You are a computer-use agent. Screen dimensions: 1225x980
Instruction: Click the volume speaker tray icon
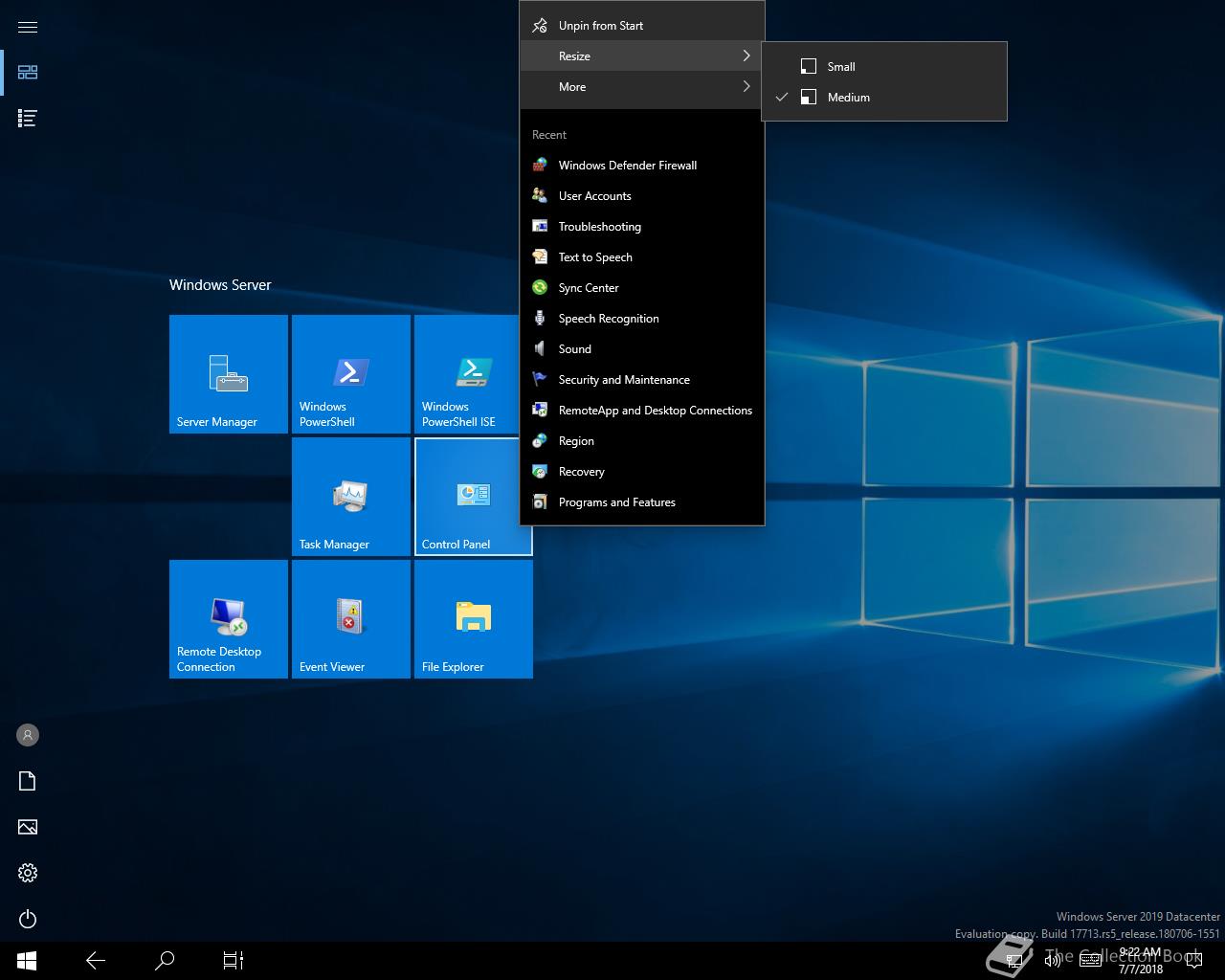(x=1053, y=961)
